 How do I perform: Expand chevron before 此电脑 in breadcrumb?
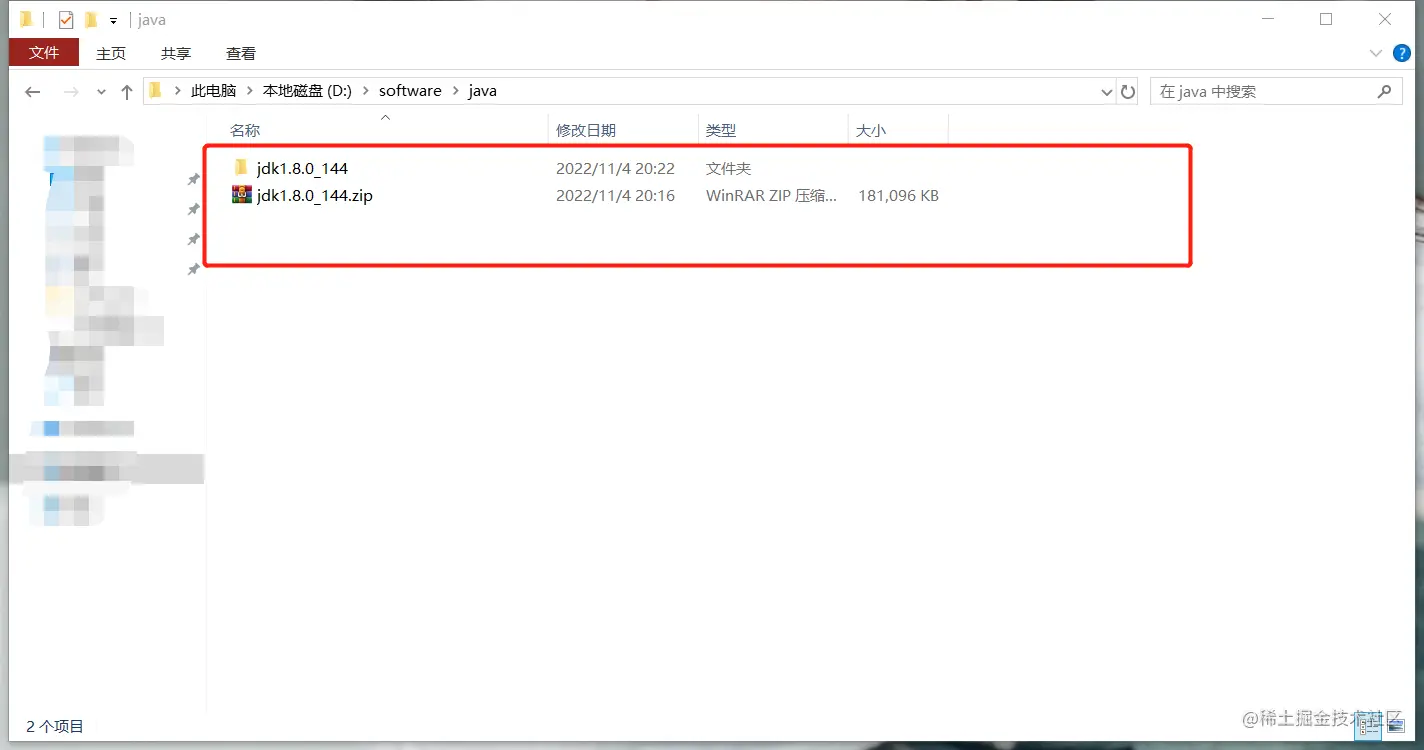point(178,91)
